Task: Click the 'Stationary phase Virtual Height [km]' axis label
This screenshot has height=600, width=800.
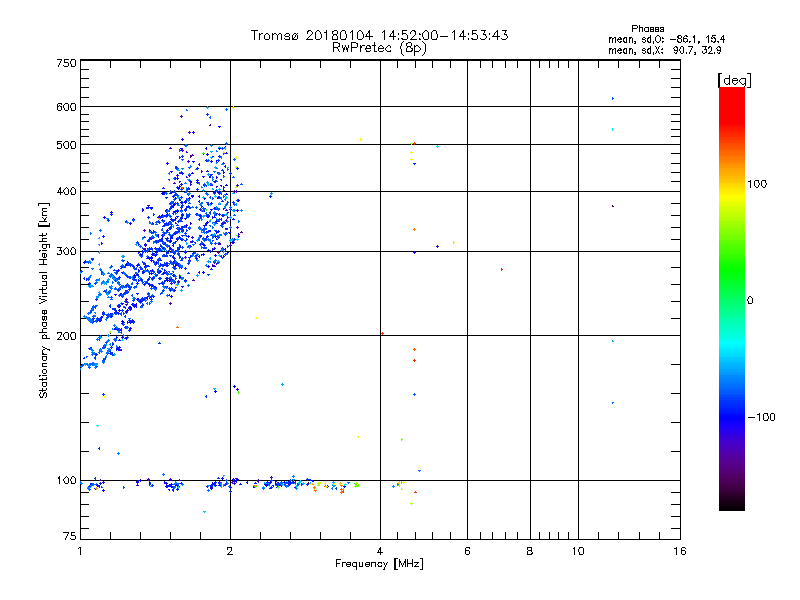Action: click(x=44, y=300)
